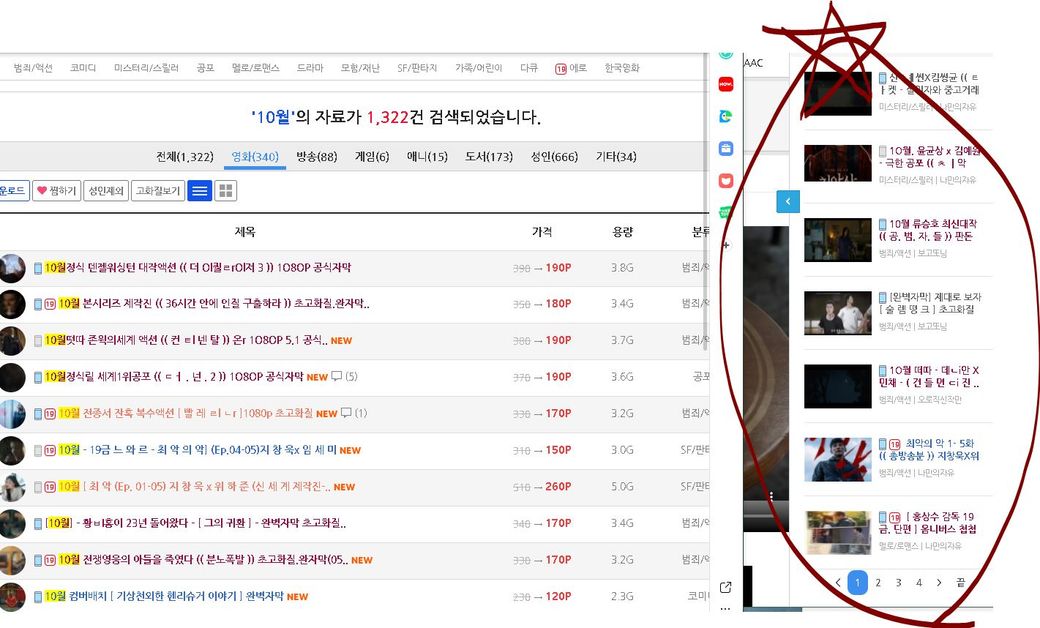Viewport: 1040px width, 628px height.
Task: Select the 도서(173) results tab
Action: [489, 157]
